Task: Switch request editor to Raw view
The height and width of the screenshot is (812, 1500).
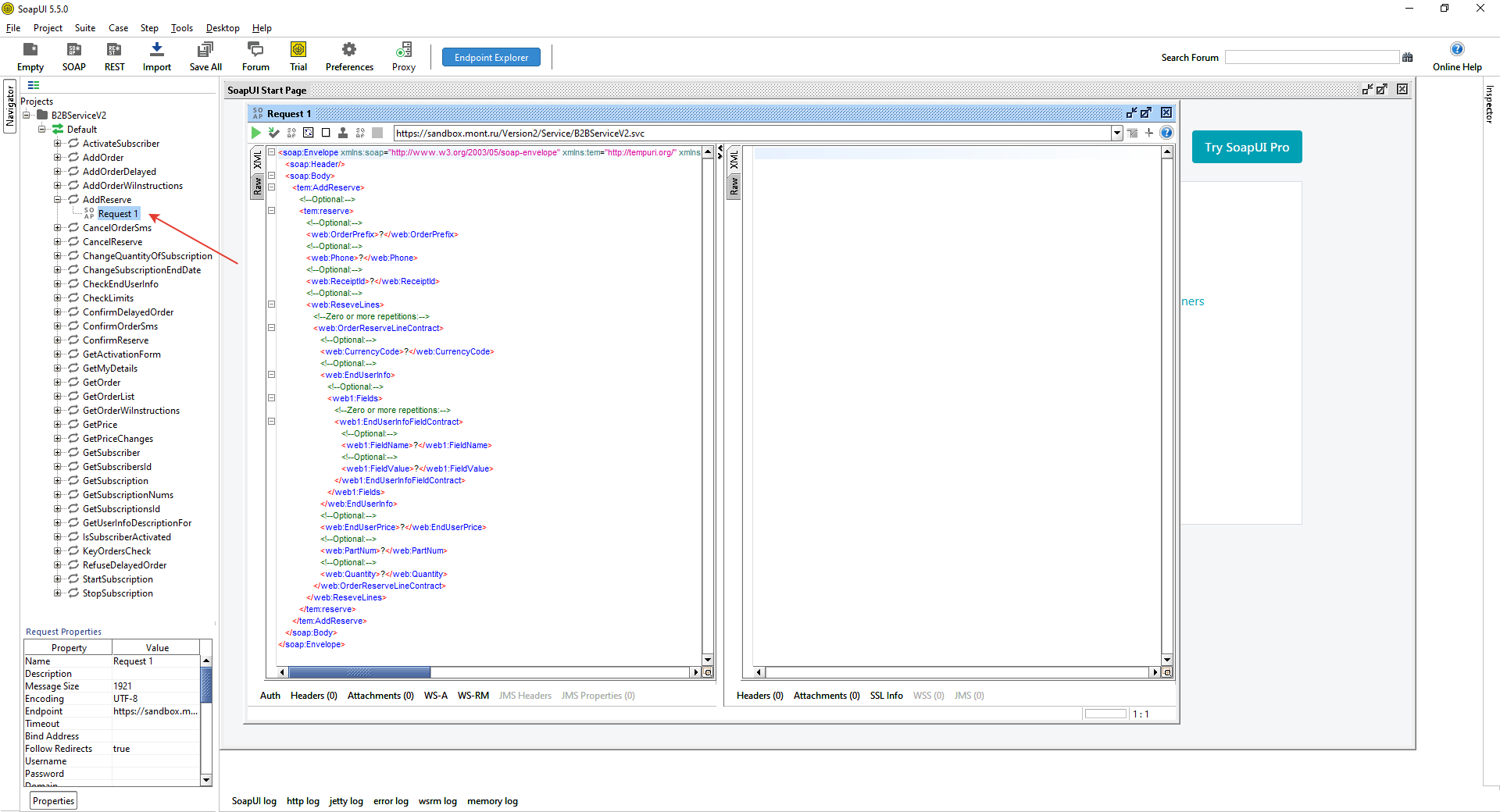Action: [257, 186]
